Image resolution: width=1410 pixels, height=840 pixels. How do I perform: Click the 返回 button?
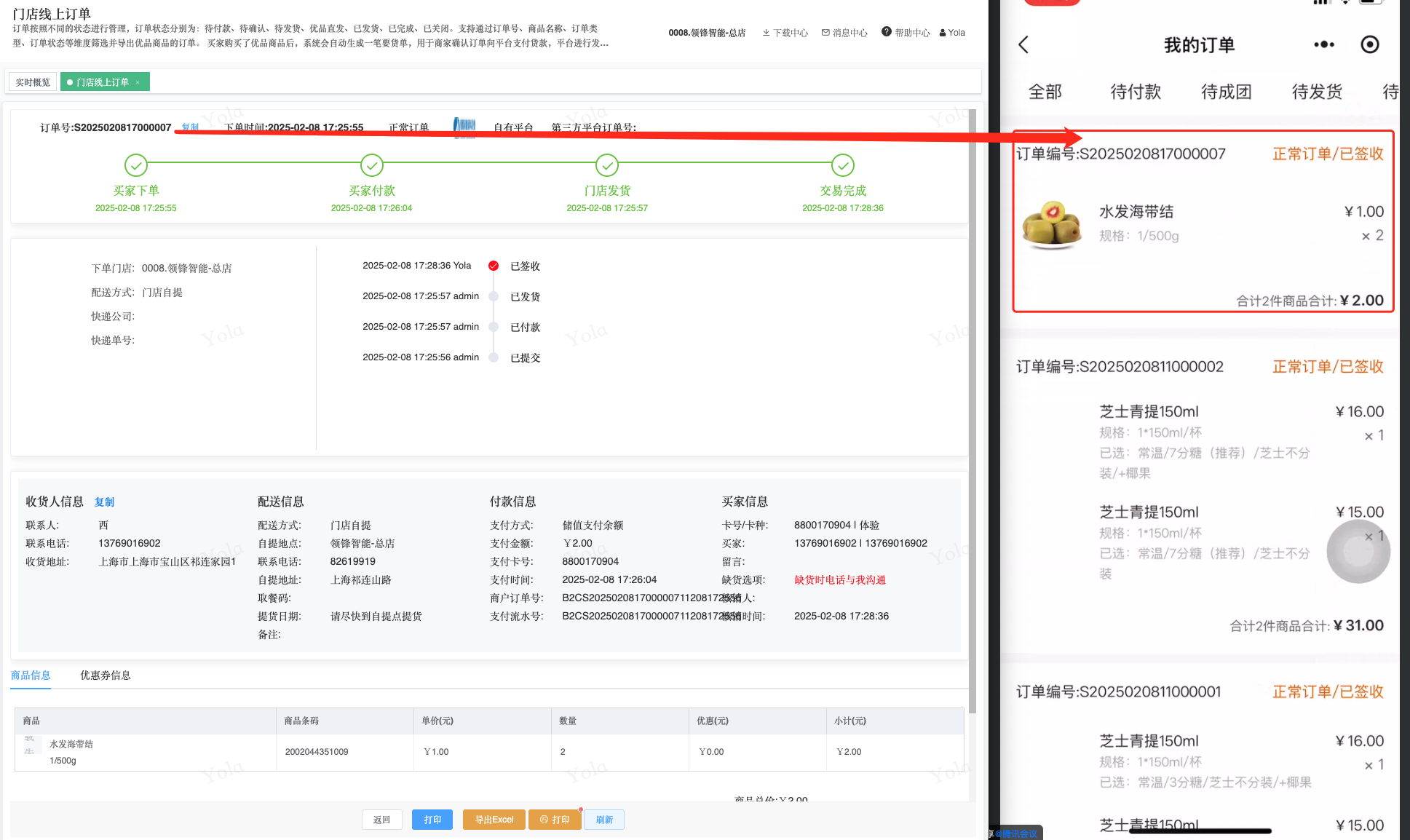point(382,820)
